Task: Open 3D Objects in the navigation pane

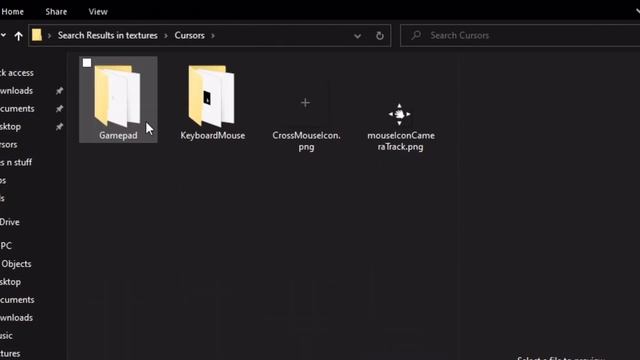Action: pyautogui.click(x=16, y=264)
